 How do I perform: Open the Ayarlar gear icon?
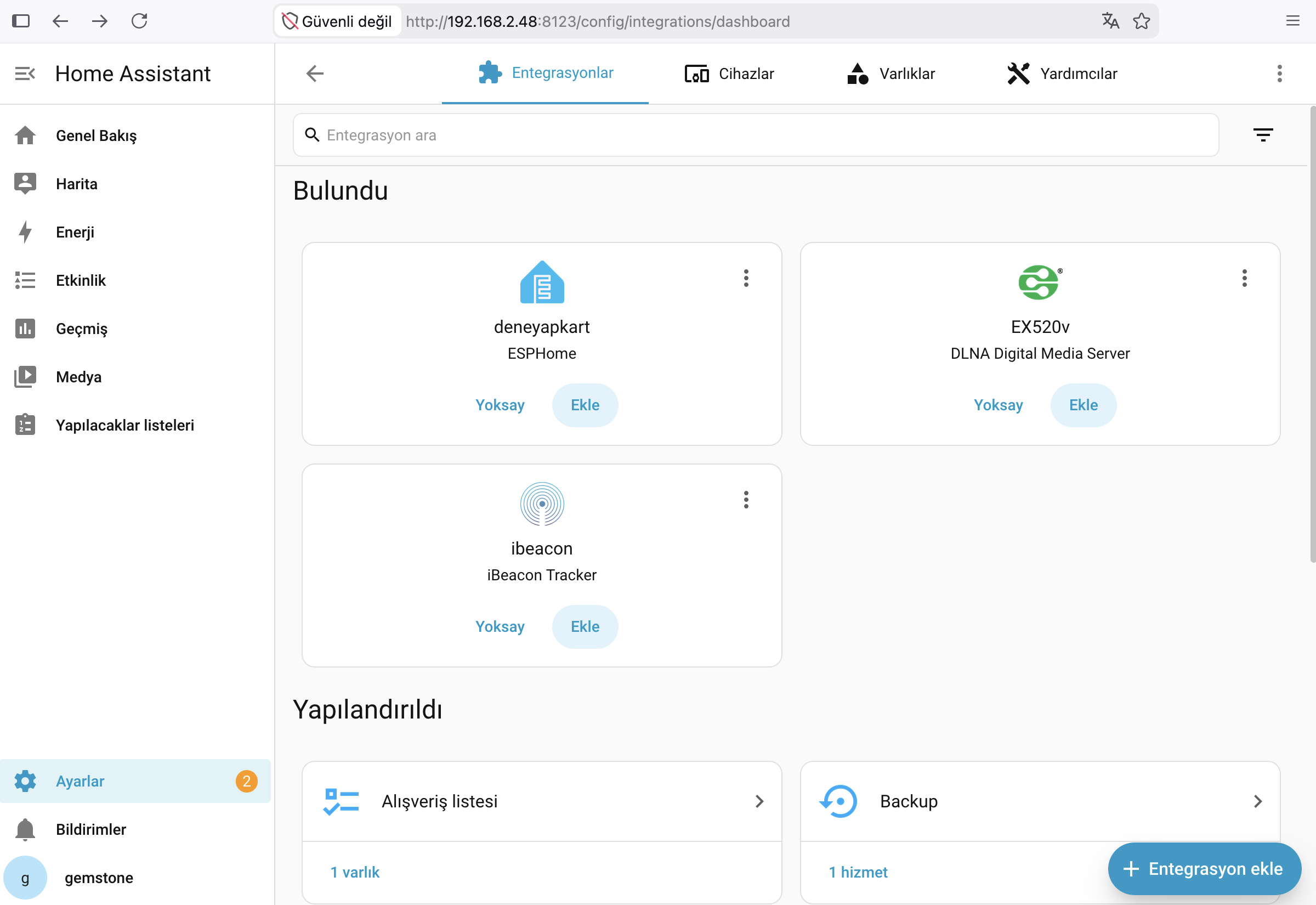(x=25, y=781)
